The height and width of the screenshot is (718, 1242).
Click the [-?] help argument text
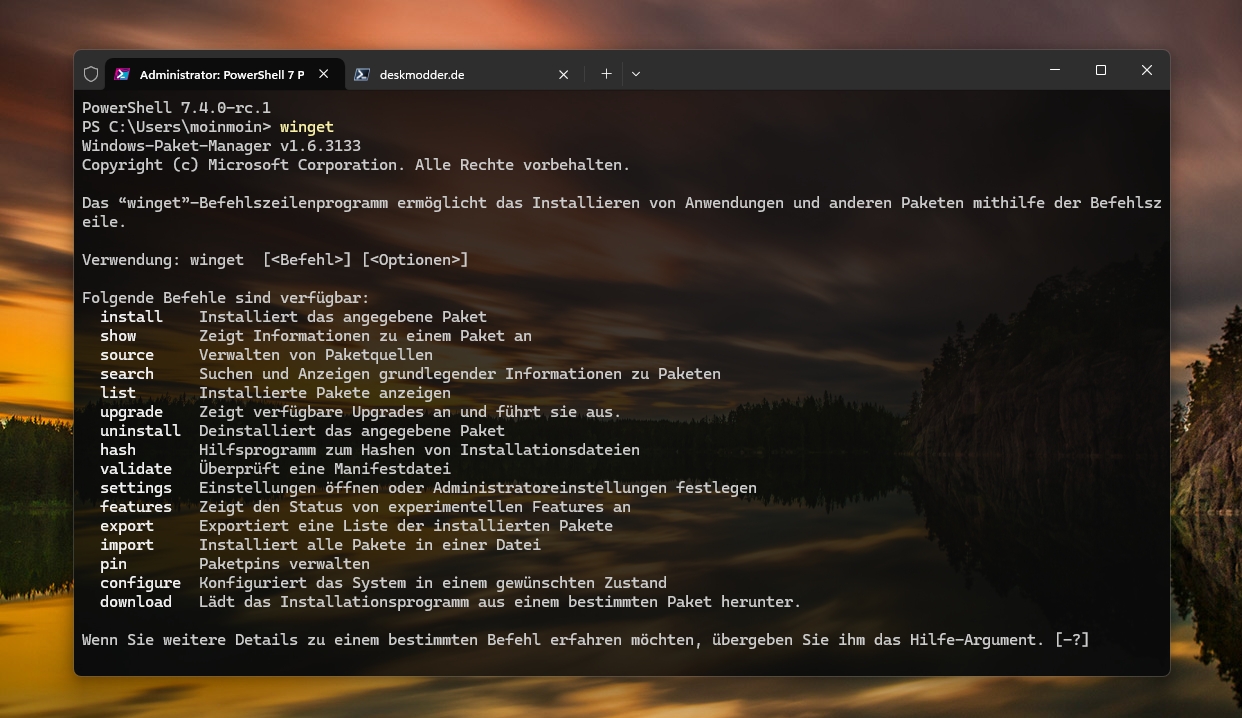coord(1071,640)
